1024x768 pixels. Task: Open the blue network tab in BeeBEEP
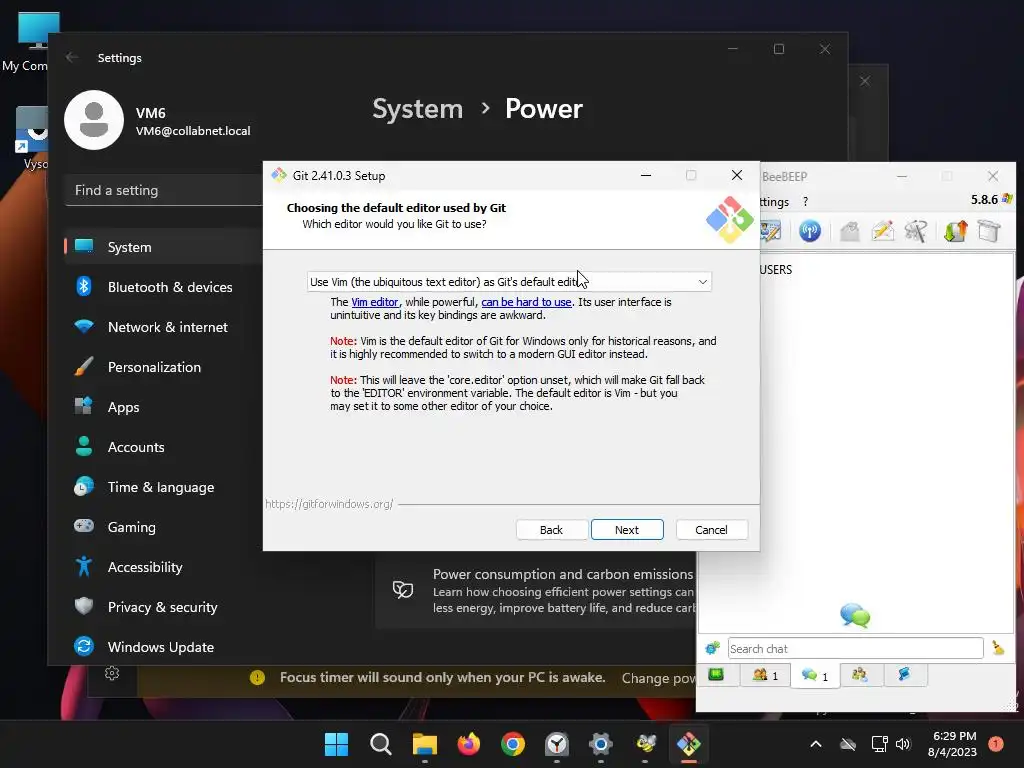(904, 675)
